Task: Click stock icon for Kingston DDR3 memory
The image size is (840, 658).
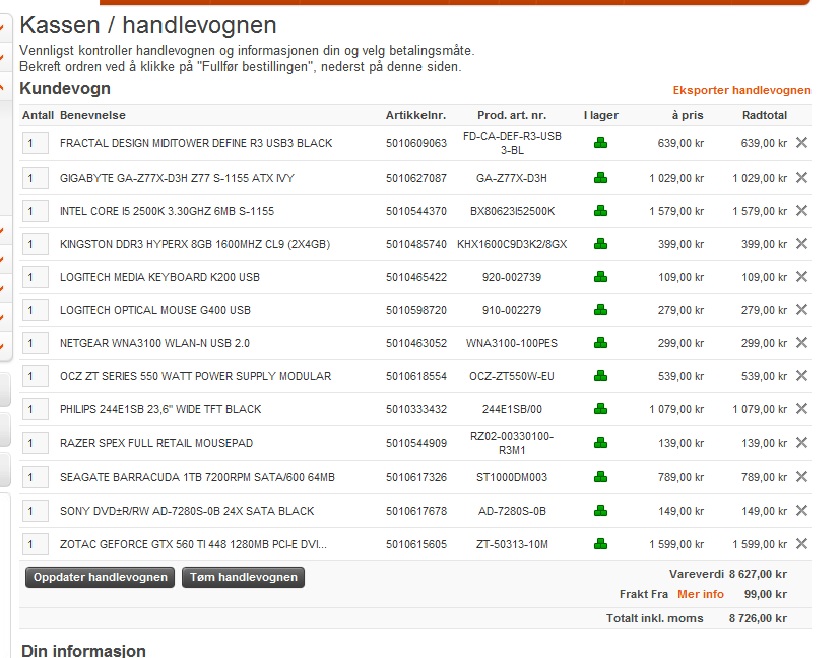Action: (601, 244)
